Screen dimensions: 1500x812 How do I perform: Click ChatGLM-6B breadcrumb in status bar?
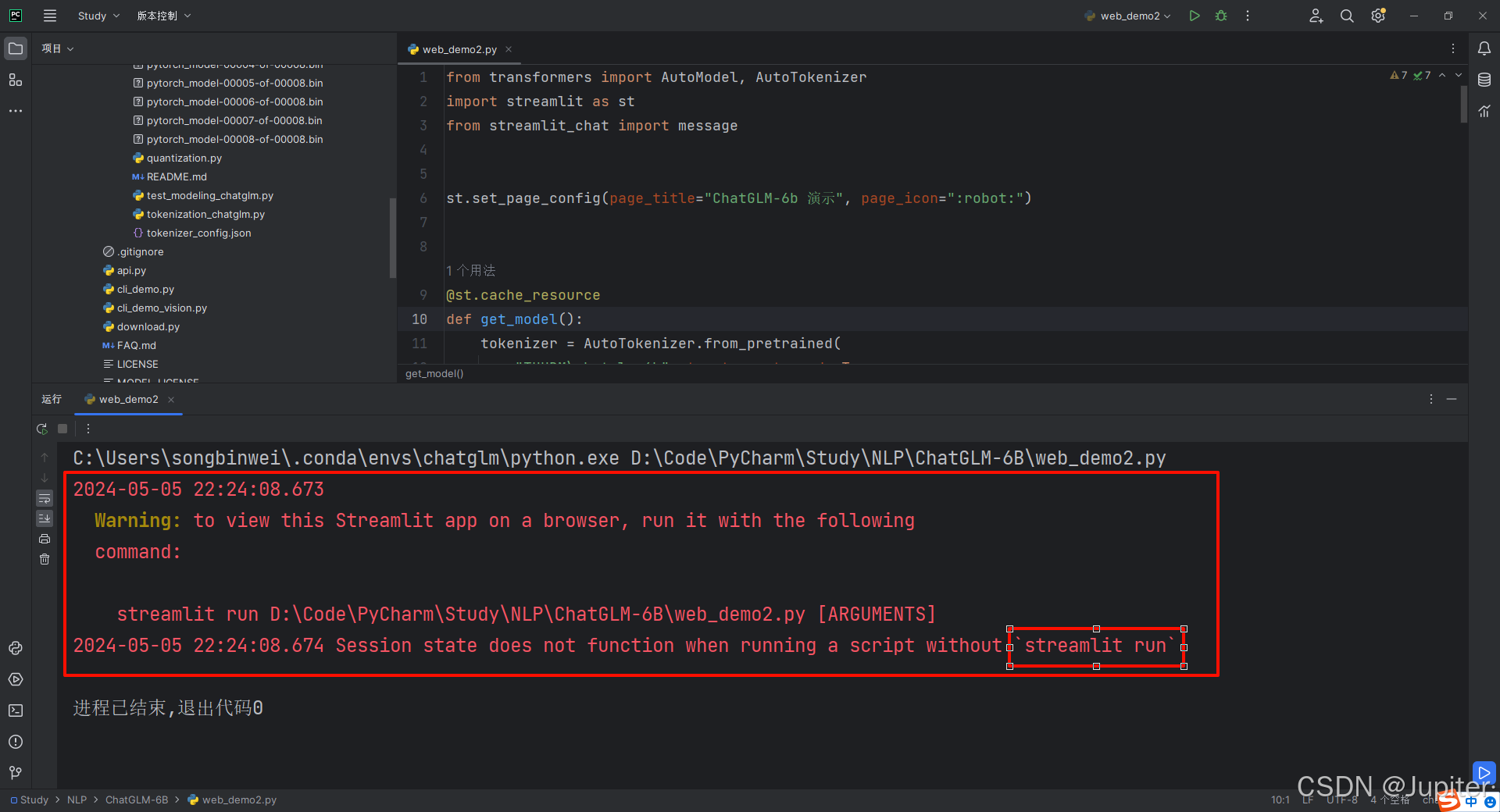coord(137,800)
